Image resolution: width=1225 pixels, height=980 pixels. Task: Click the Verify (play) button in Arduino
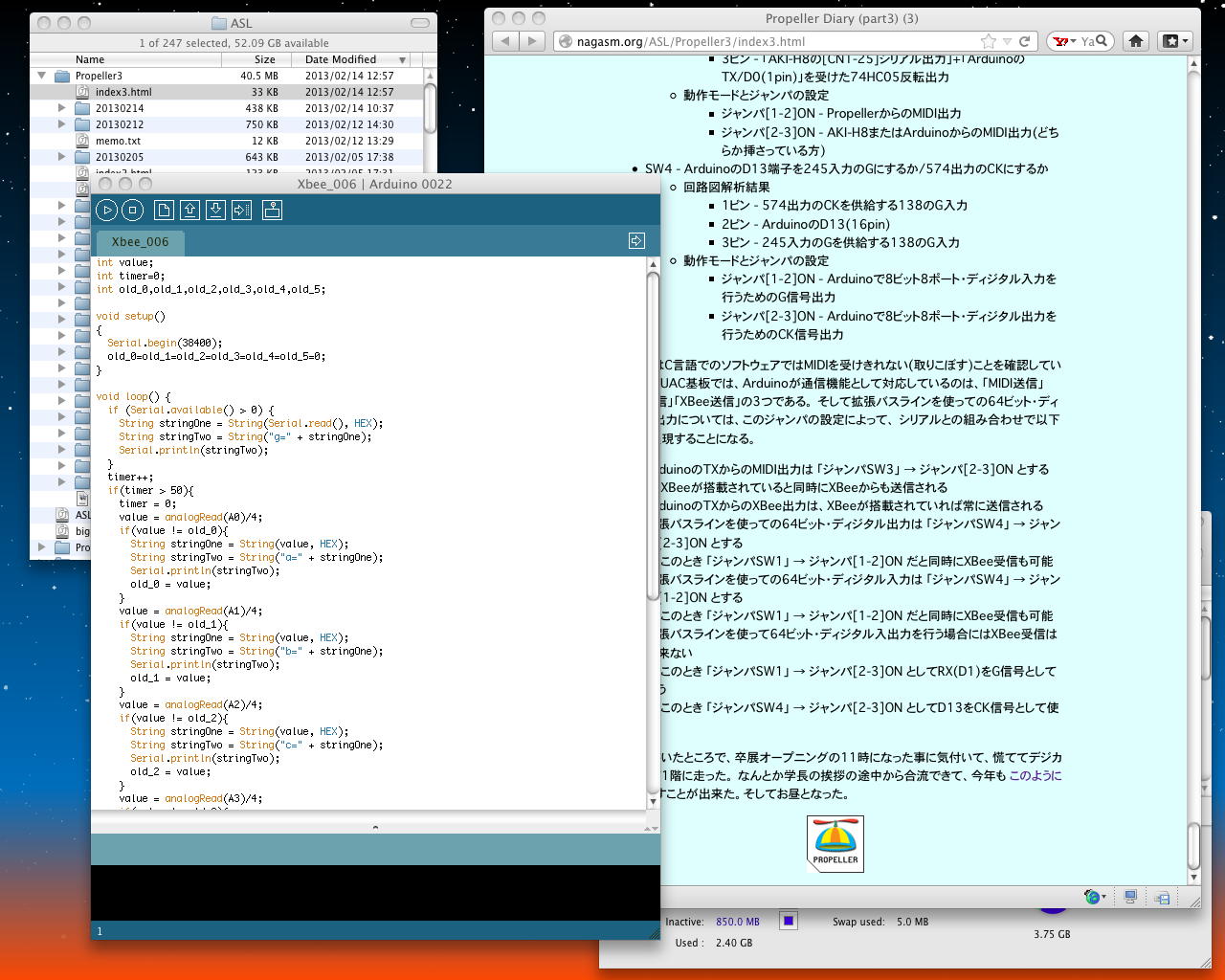tap(107, 211)
